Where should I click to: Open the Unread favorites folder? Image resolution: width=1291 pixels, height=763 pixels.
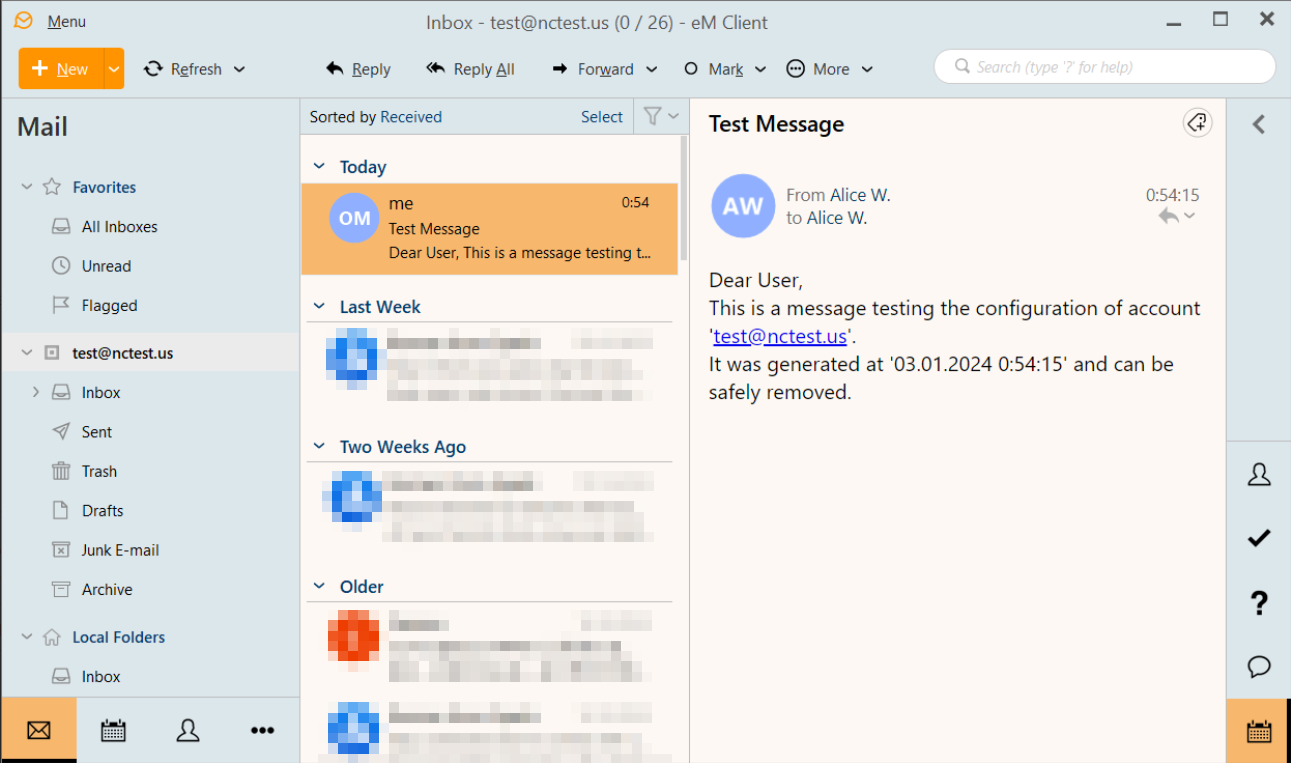point(106,266)
